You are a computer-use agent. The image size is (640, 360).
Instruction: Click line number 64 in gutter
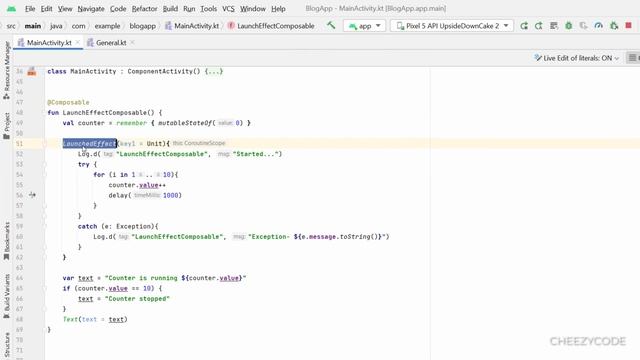pos(19,278)
